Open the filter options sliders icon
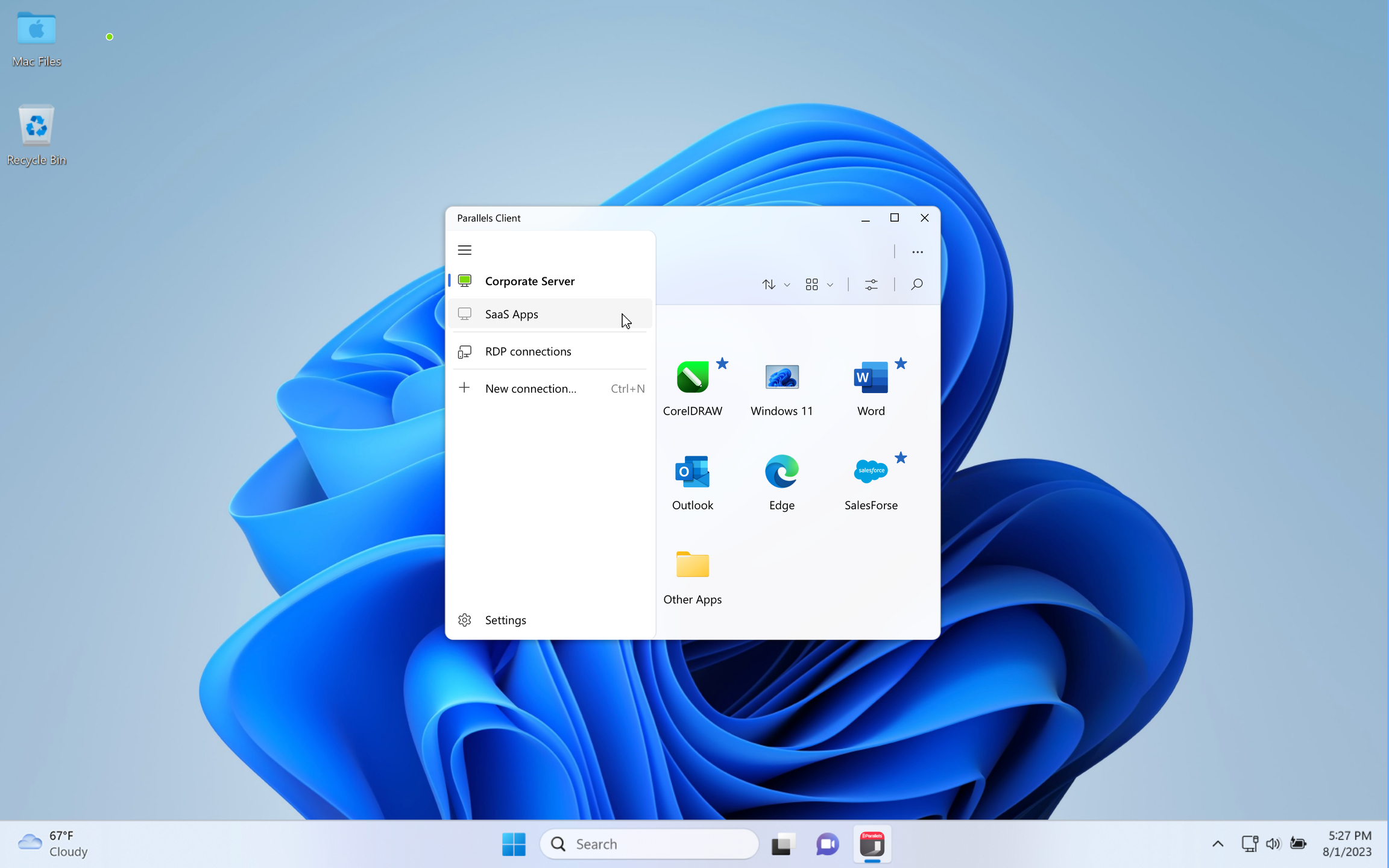 (871, 285)
